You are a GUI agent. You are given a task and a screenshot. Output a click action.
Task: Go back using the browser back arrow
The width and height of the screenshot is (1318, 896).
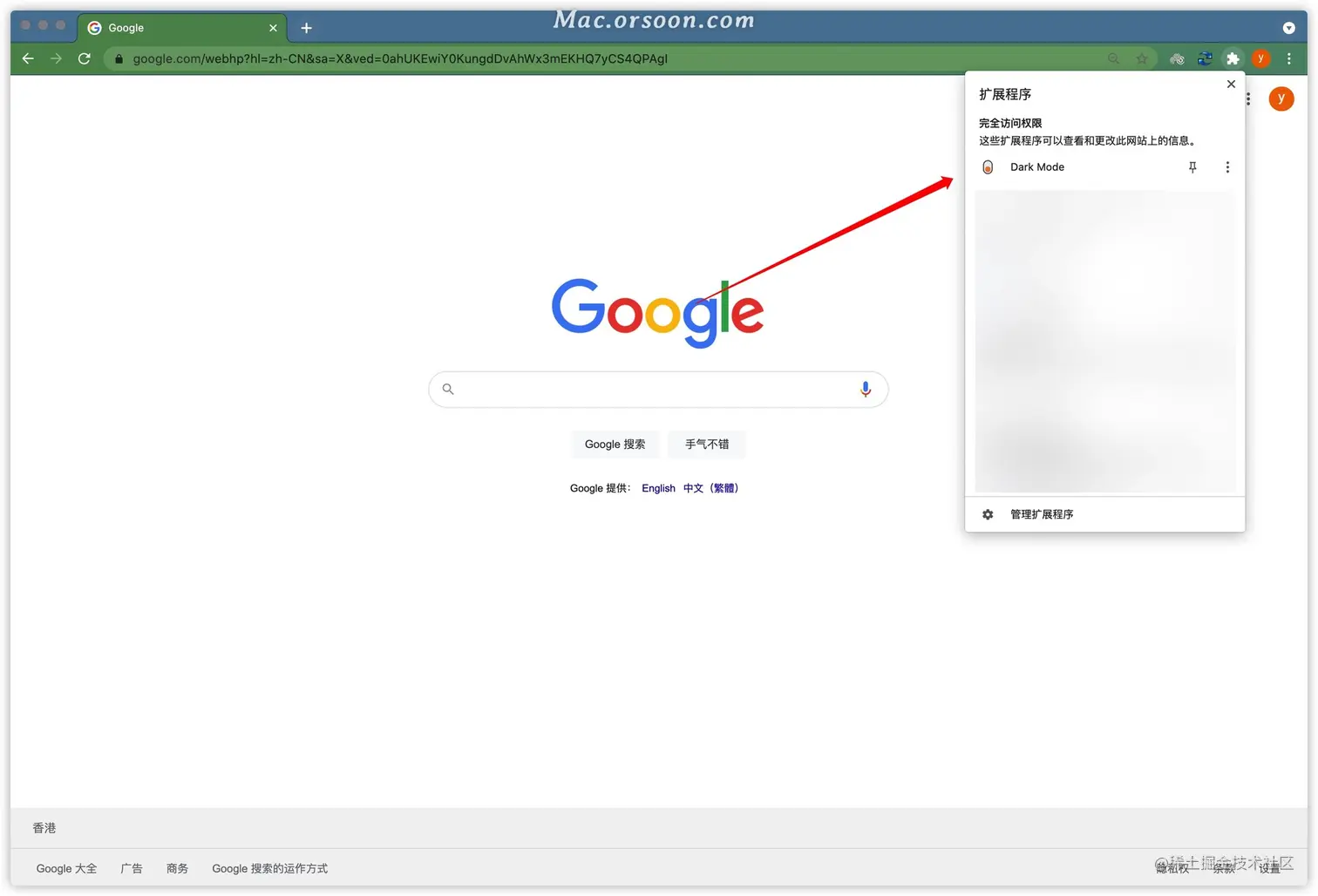coord(28,58)
